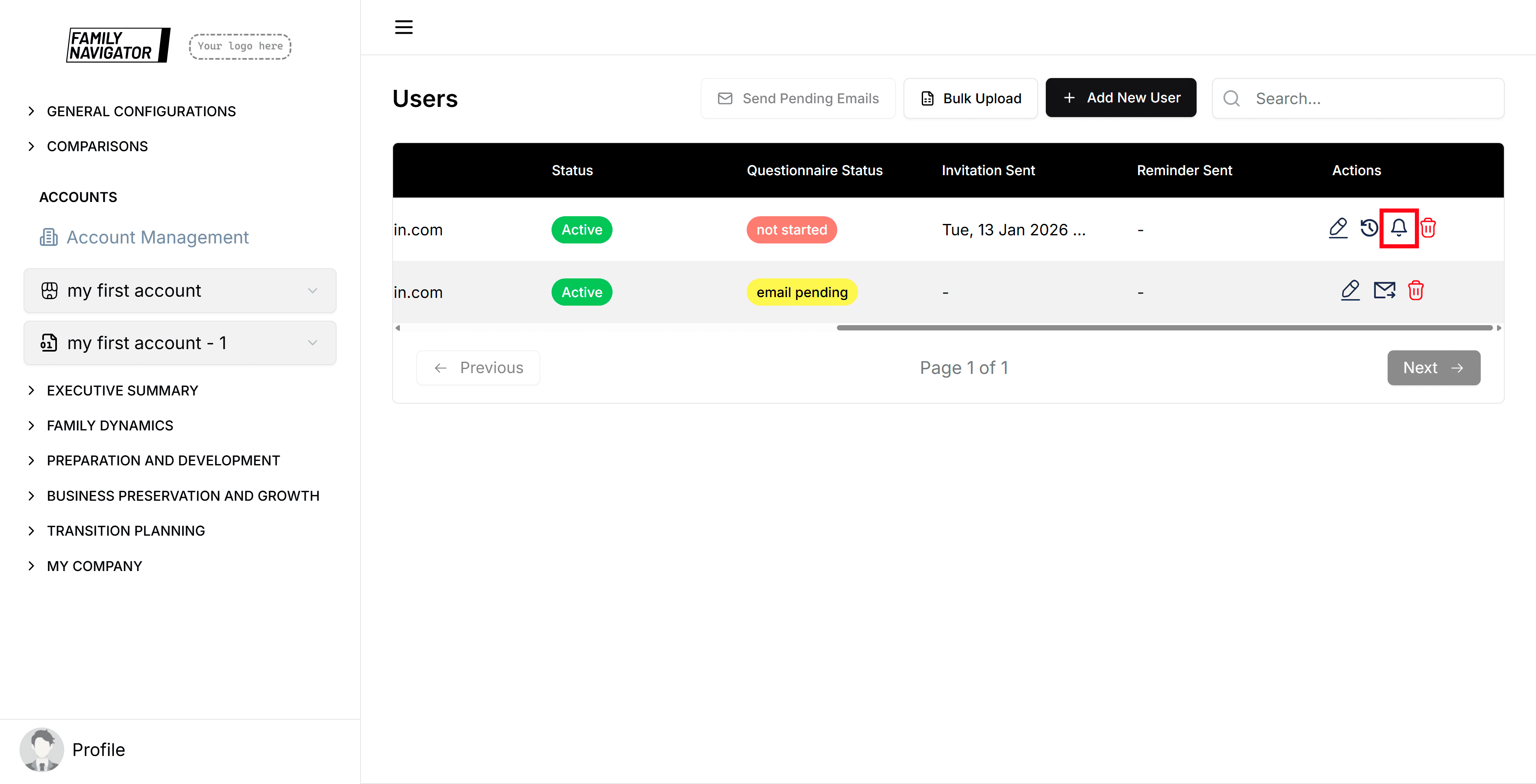The image size is (1536, 784).
Task: Click the profile avatar picture
Action: coord(42,749)
